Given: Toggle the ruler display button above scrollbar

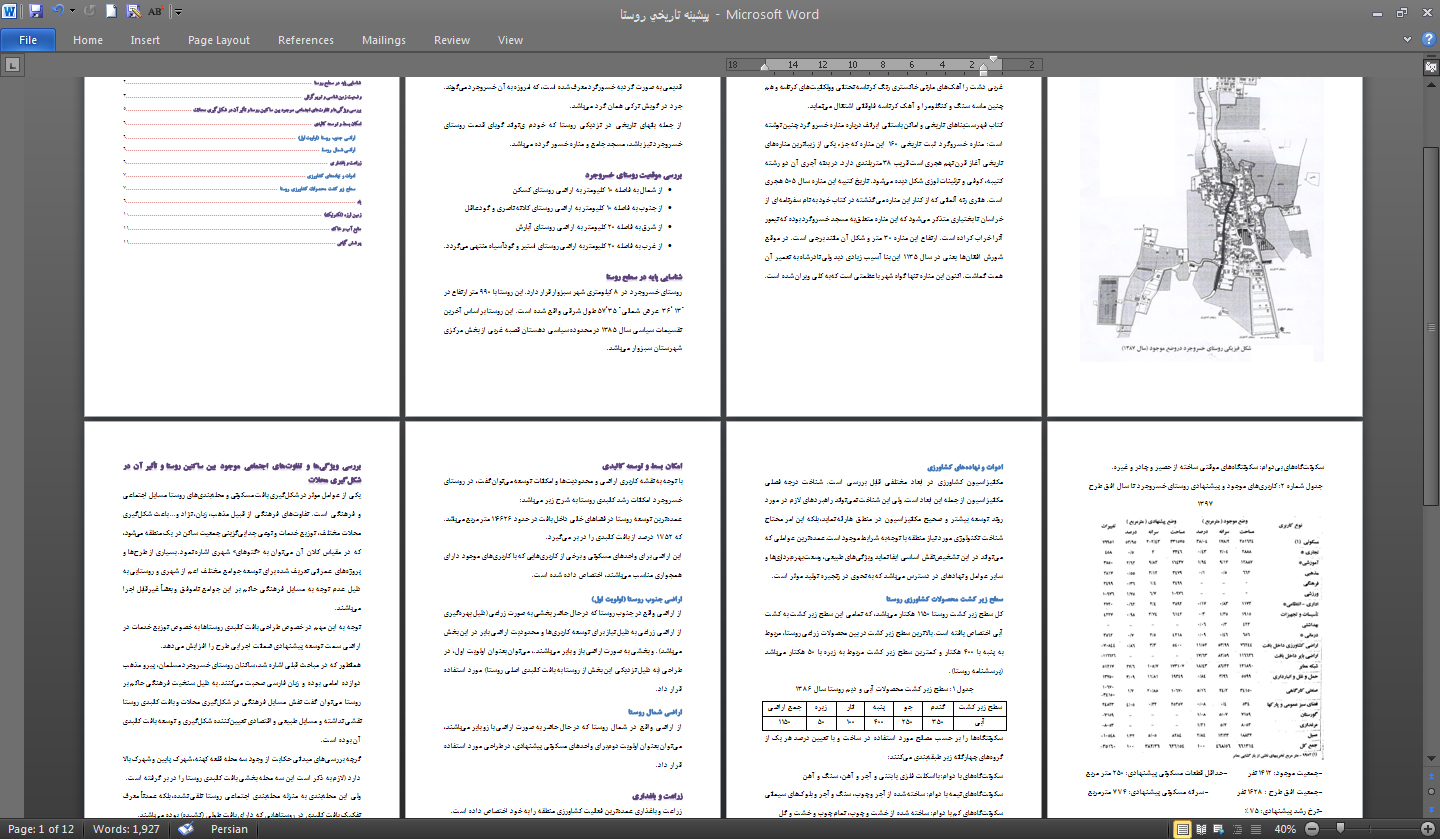Looking at the screenshot, I should point(1430,66).
